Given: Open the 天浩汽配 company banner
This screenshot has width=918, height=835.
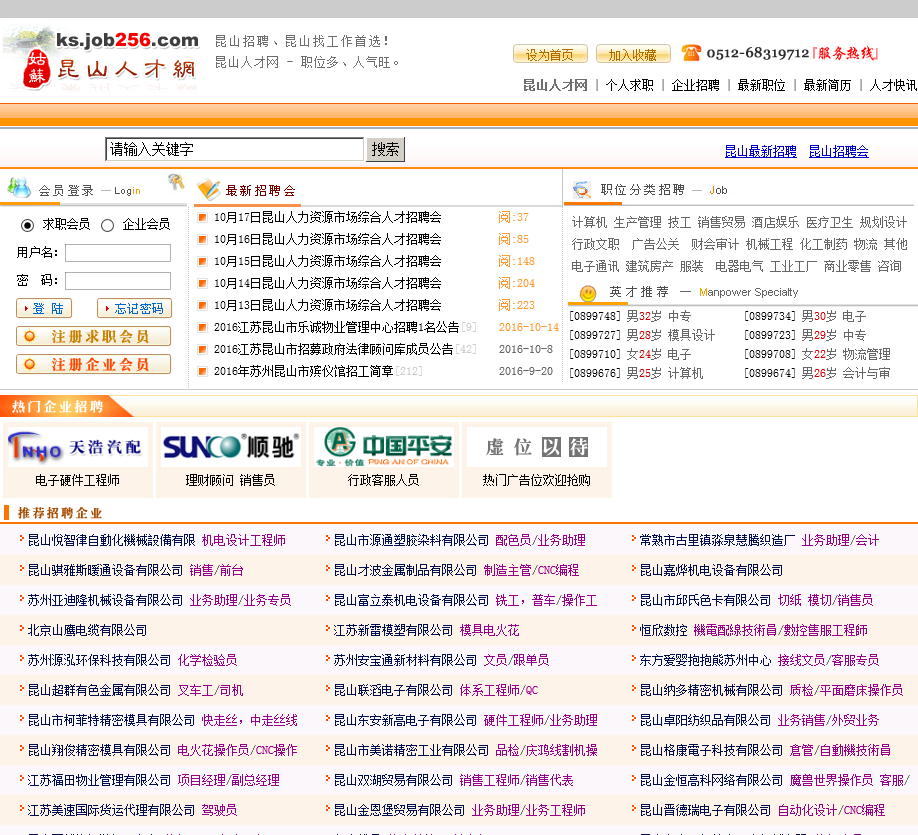Looking at the screenshot, I should 77,447.
